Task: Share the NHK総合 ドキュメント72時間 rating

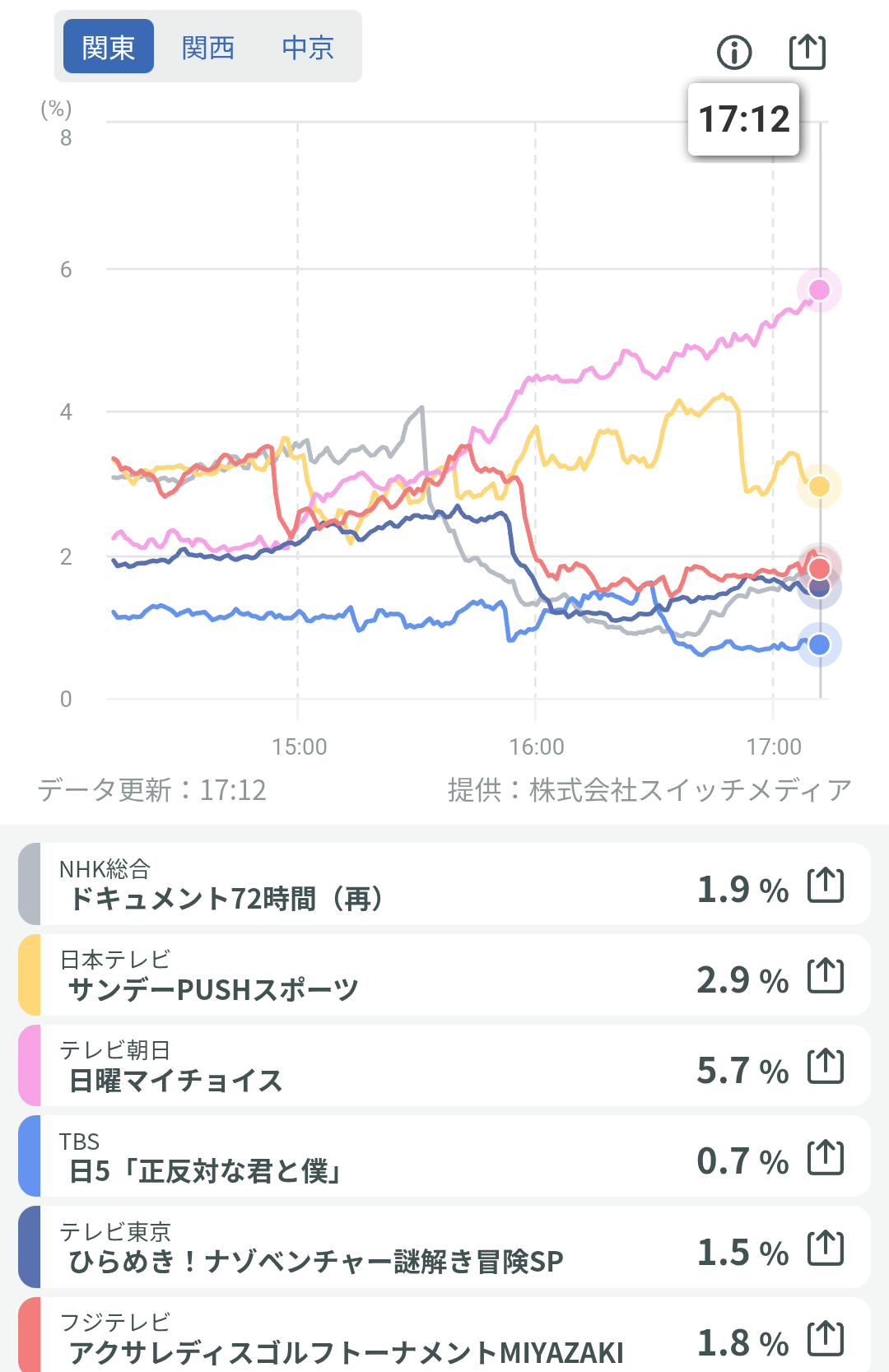Action: pos(826,886)
